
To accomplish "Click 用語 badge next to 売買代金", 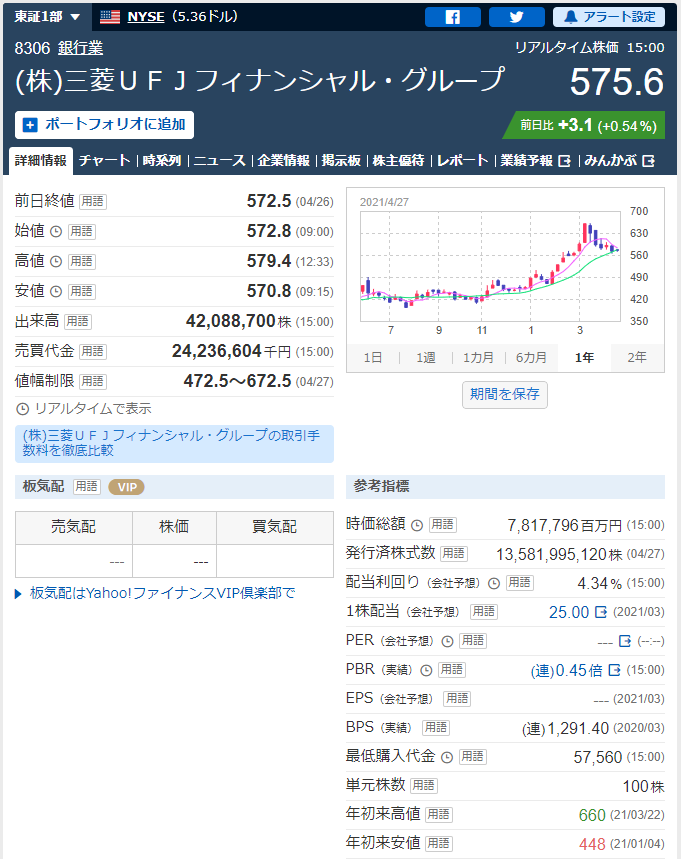I will coord(93,352).
